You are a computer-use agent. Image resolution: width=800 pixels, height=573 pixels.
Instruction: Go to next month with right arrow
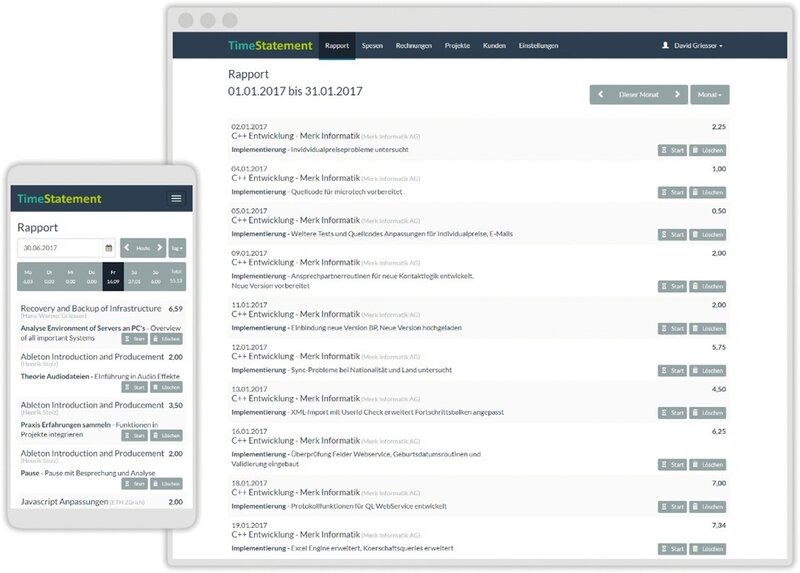(678, 95)
